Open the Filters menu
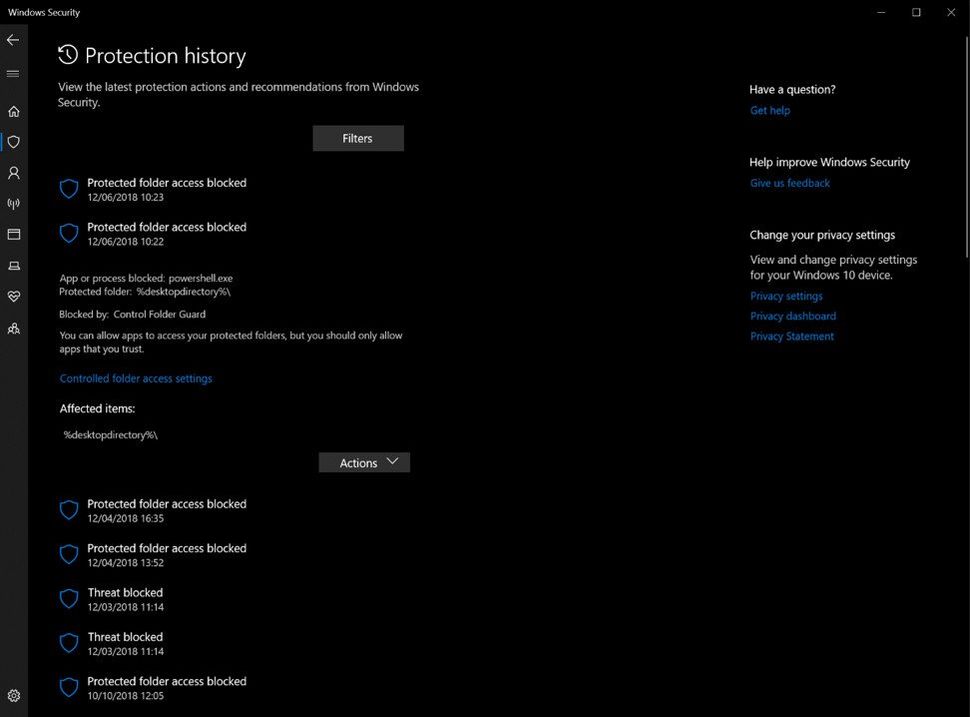Image resolution: width=970 pixels, height=717 pixels. (x=358, y=137)
